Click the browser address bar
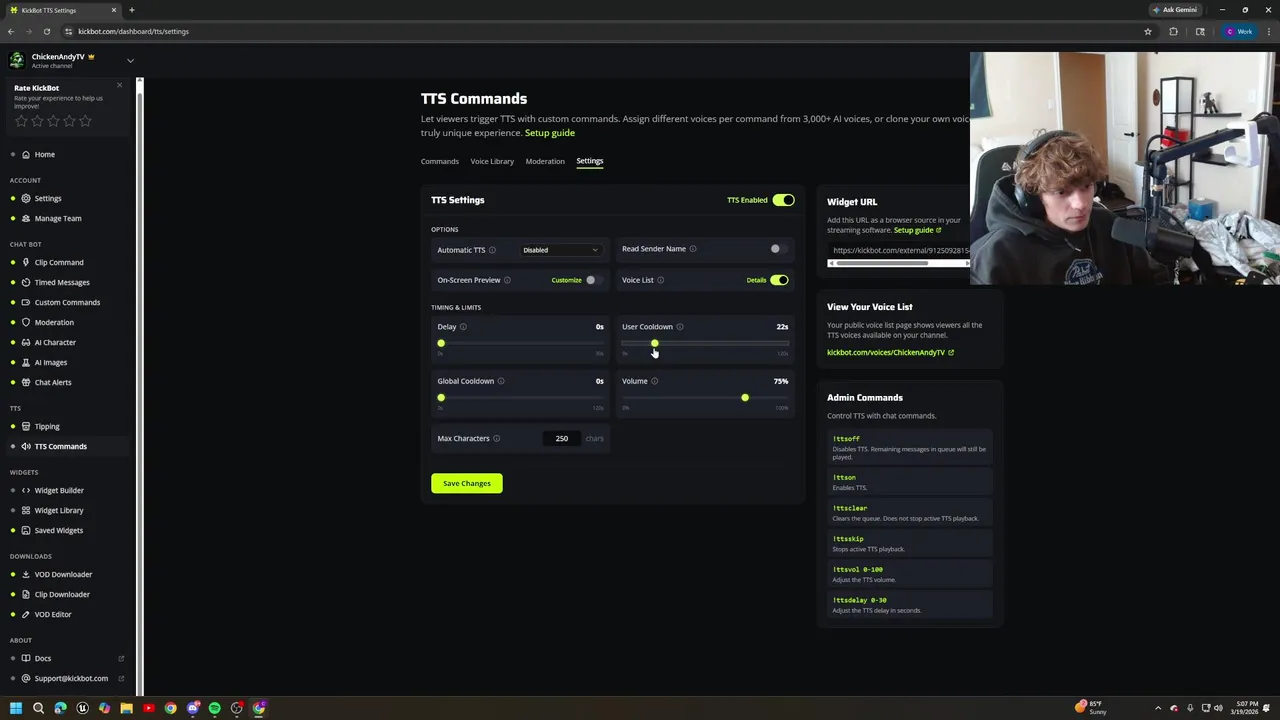 click(x=600, y=31)
